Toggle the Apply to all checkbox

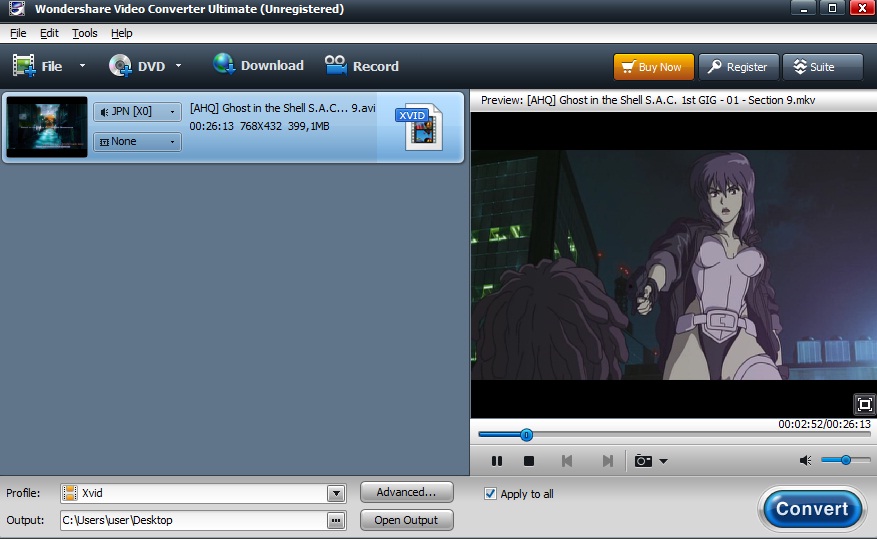(x=490, y=494)
